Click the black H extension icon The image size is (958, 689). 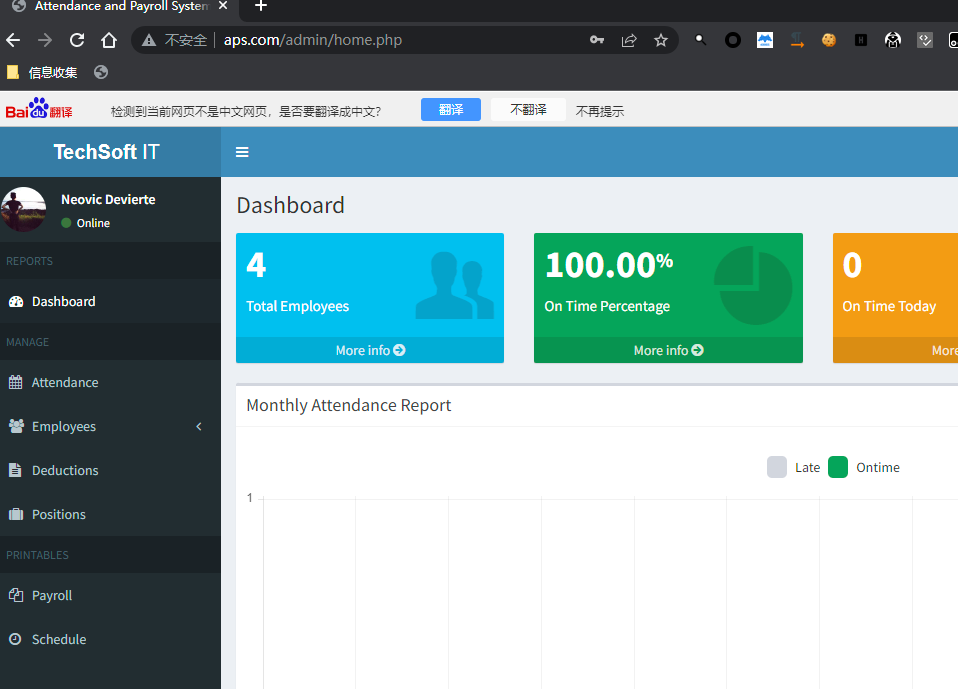pos(861,40)
